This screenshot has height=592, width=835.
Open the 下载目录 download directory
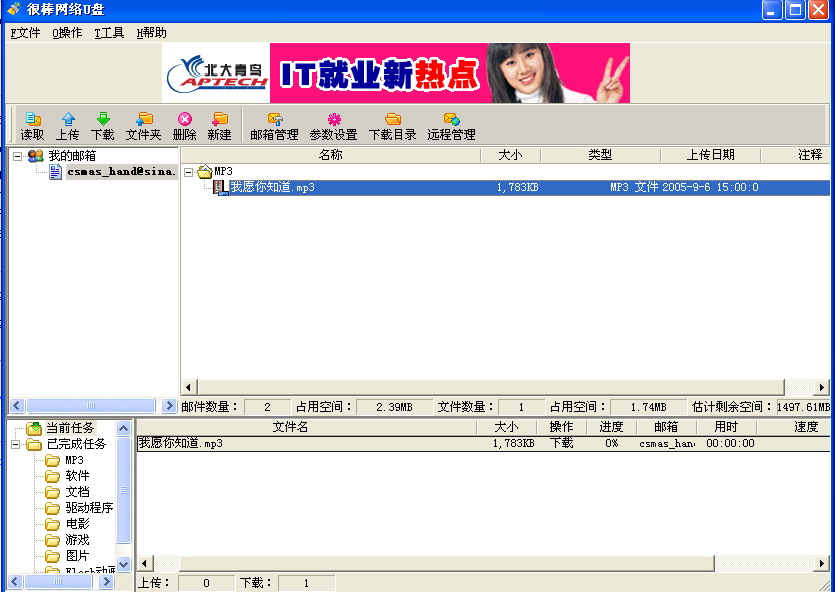tap(392, 125)
